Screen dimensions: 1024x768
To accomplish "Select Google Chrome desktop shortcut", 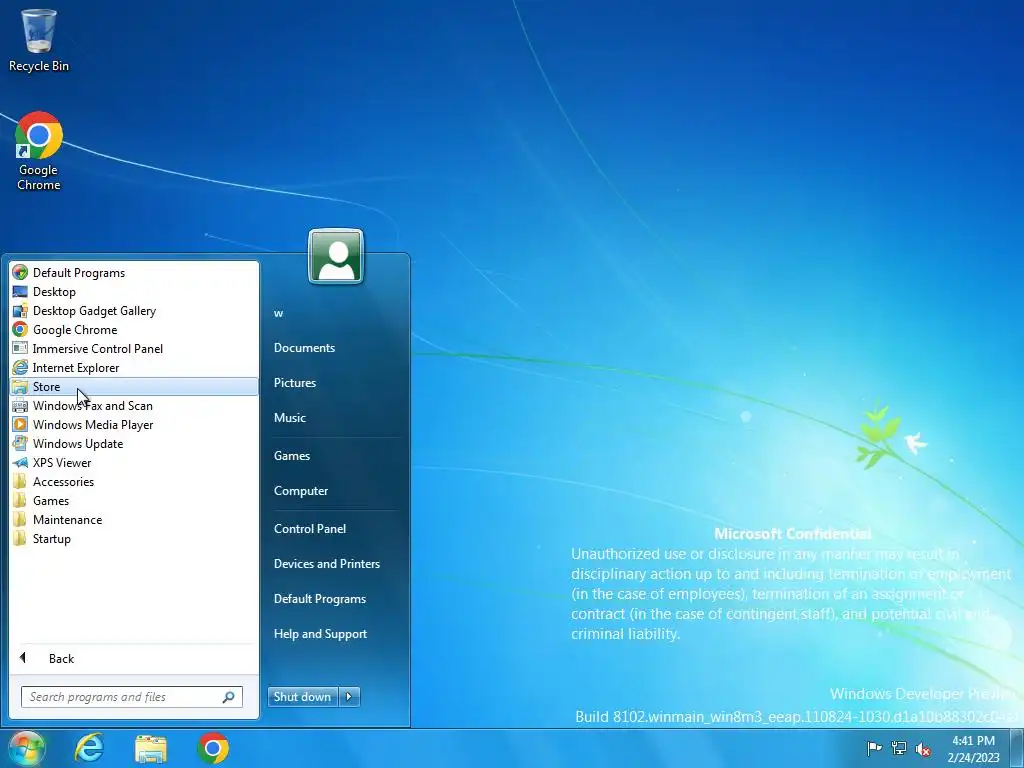I will tap(39, 152).
